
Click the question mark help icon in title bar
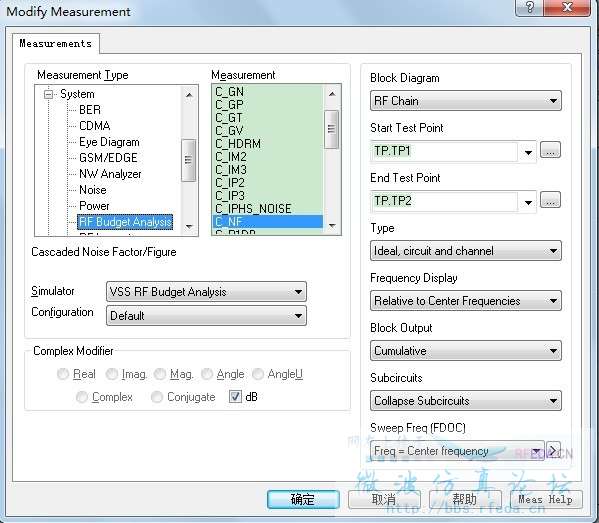click(x=530, y=7)
